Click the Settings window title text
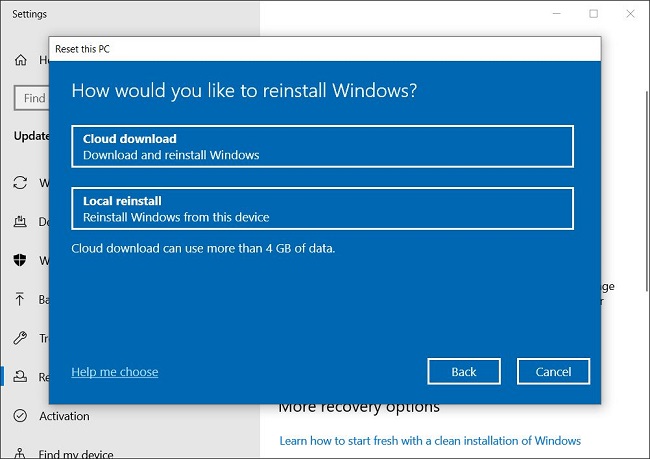This screenshot has height=459, width=650. tap(29, 14)
